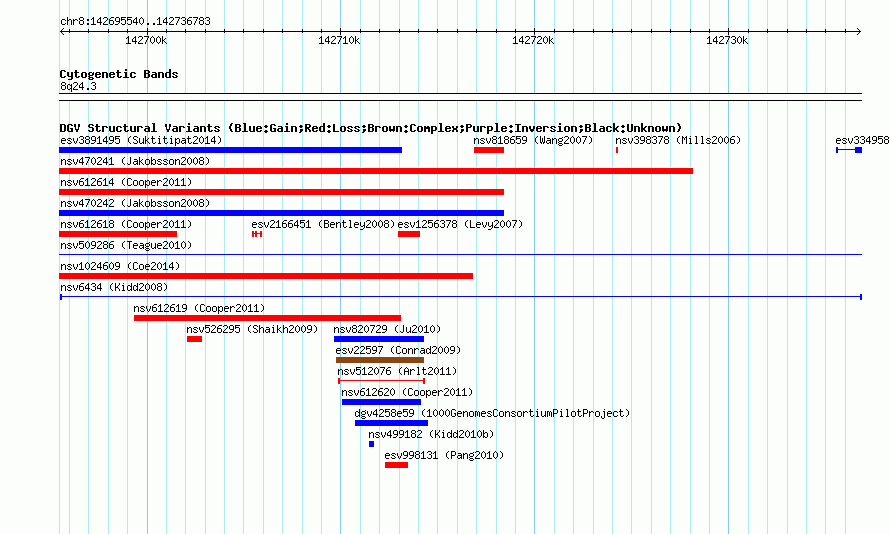
Task: Click the red nsv612618 loss bar
Action: tap(118, 234)
